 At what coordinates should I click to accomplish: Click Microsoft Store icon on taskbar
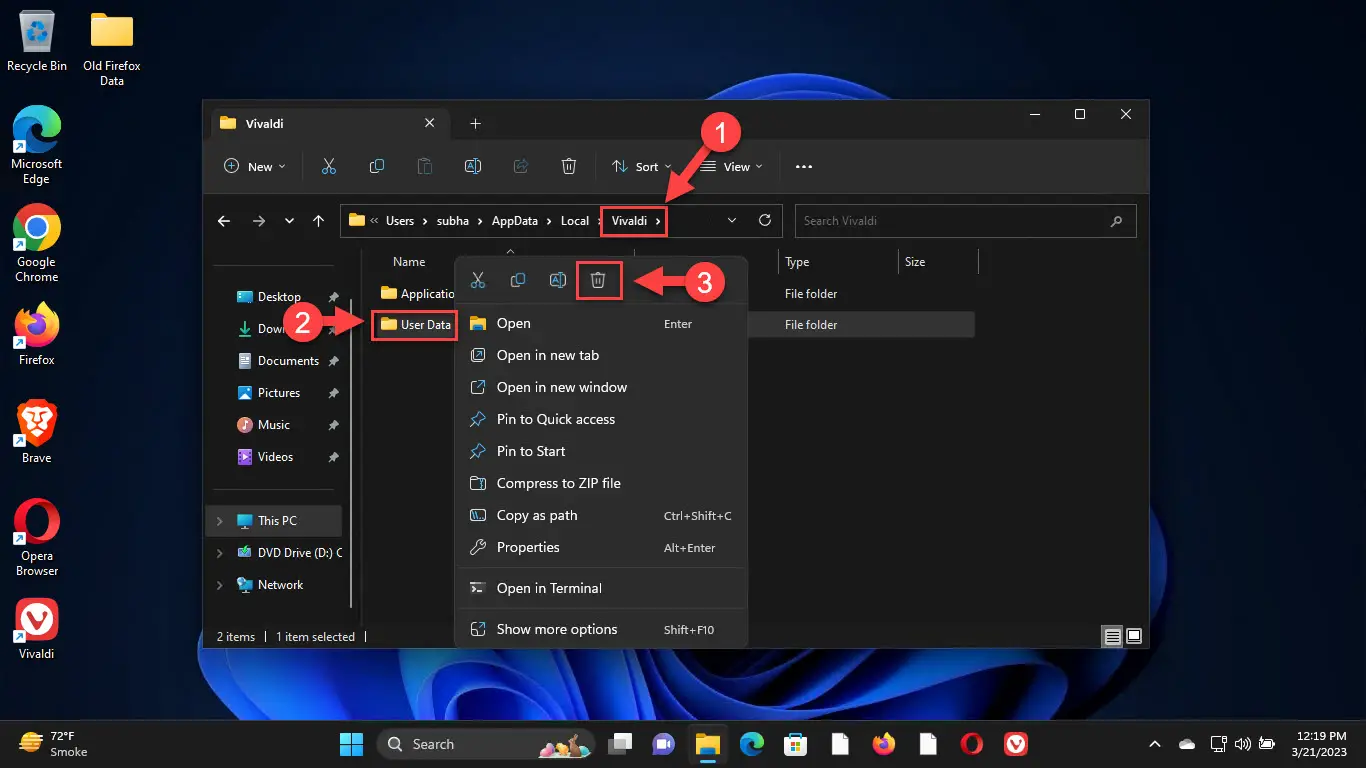pos(796,744)
